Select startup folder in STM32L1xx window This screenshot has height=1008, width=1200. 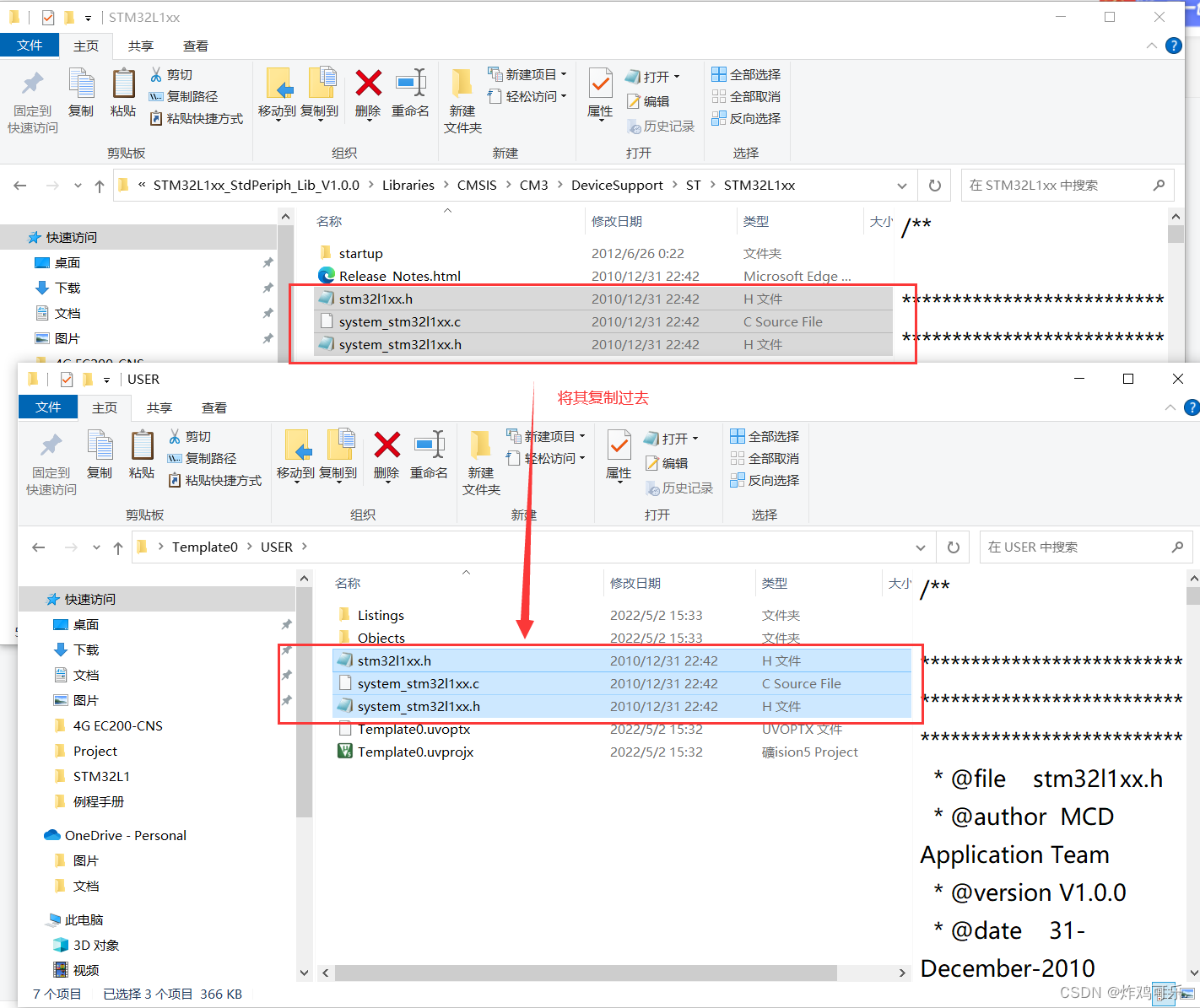click(x=360, y=254)
